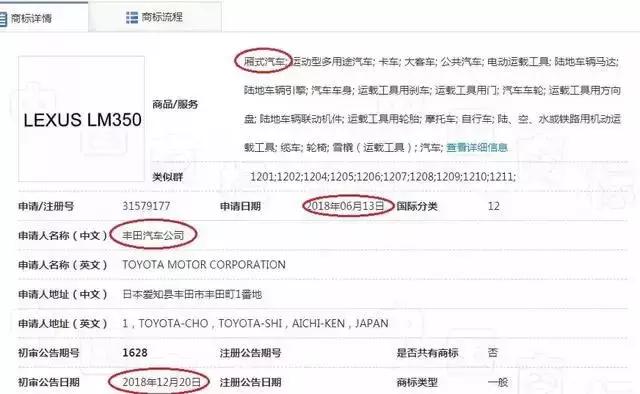Viewport: 640px width, 394px height.
Task: Click the 申请人名称（英文） label
Action: [62, 265]
